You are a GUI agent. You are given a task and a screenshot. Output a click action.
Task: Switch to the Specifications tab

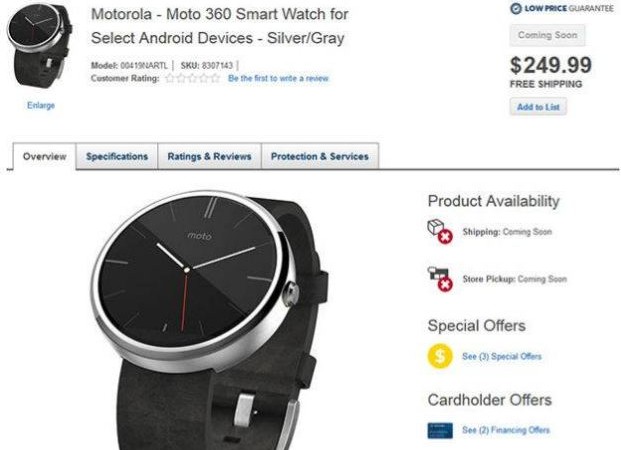(117, 156)
